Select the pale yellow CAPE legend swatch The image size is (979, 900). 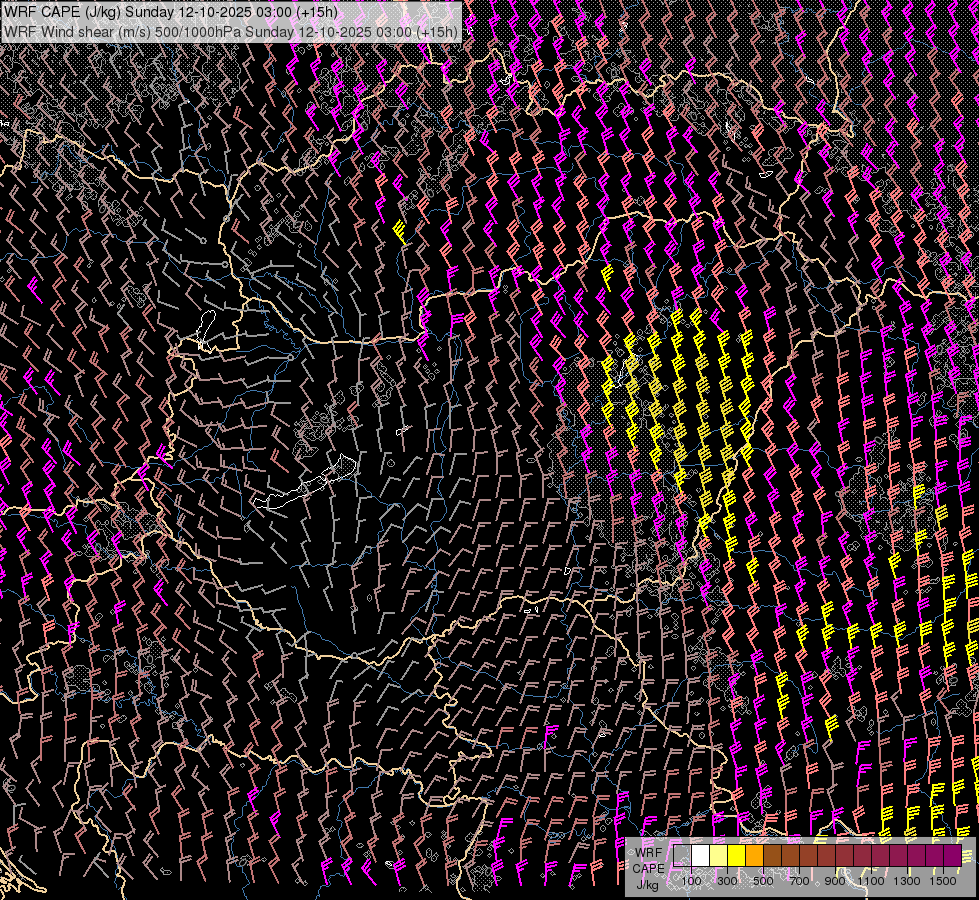click(718, 855)
